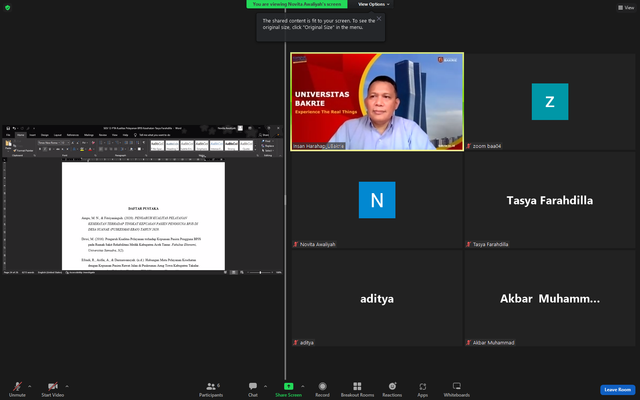The image size is (640, 400).
Task: Click Format Painter in Word clipboard group
Action: point(23,151)
